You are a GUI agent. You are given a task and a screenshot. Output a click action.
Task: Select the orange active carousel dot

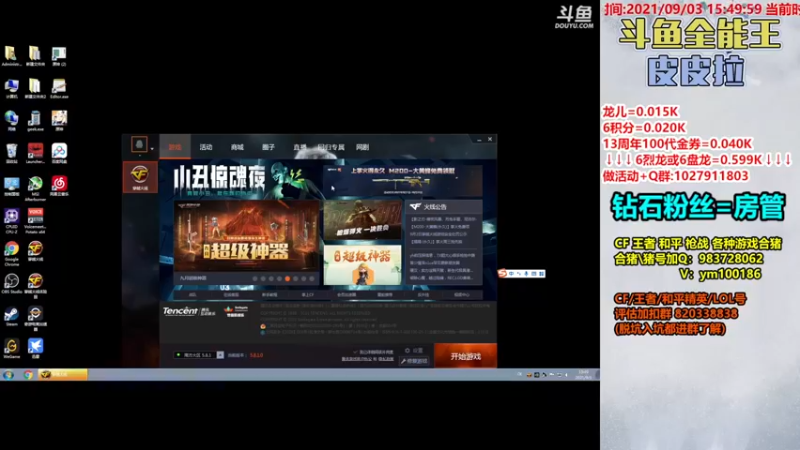coord(288,279)
